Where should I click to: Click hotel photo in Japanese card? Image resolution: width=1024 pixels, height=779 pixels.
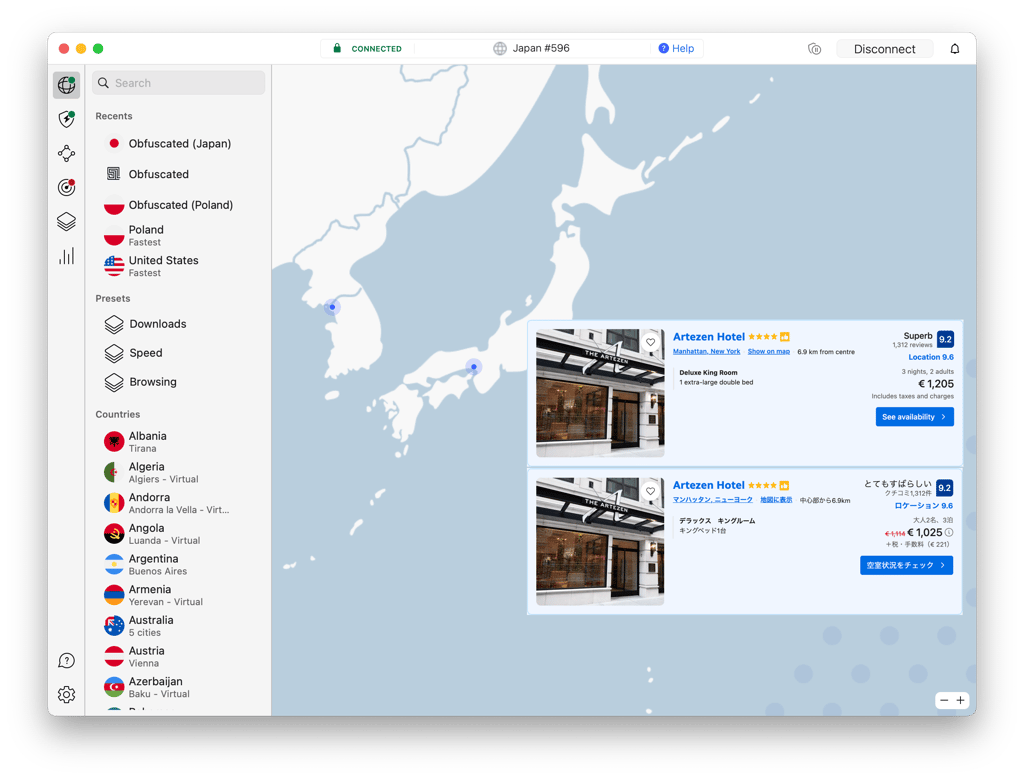(600, 541)
